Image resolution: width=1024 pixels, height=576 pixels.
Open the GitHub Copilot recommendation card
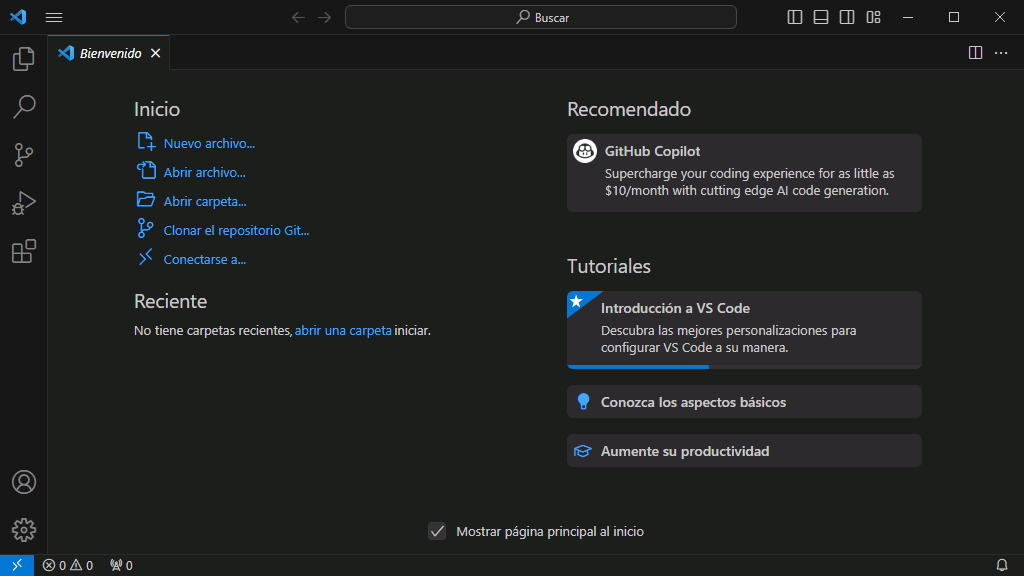[x=744, y=173]
